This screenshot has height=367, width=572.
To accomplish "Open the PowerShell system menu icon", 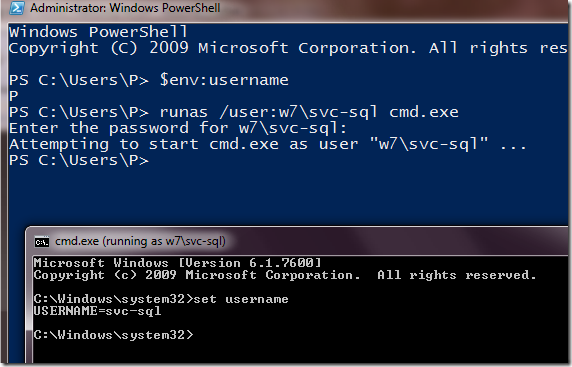I will (x=17, y=8).
